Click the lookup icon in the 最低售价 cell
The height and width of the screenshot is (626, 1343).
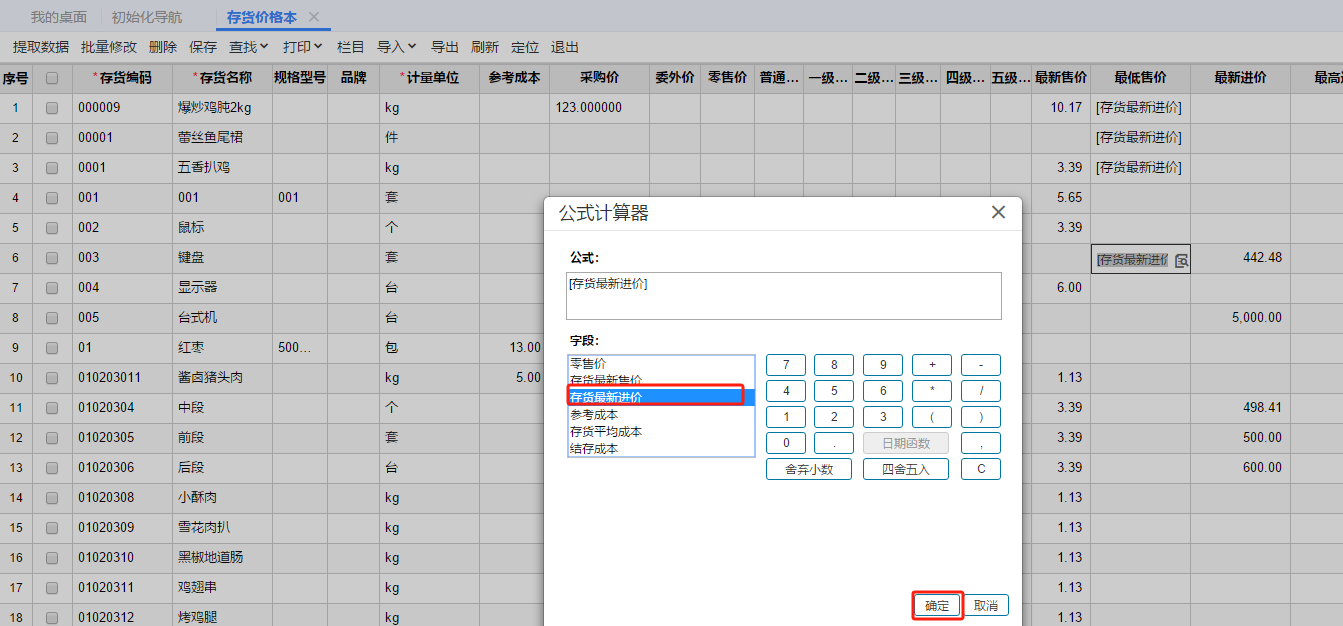click(1181, 260)
